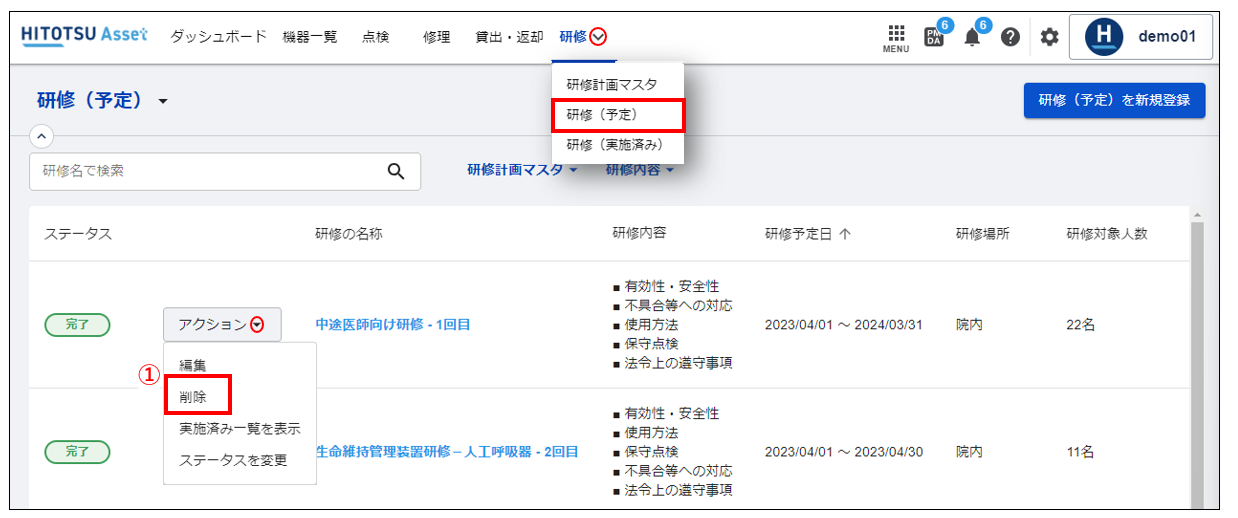The image size is (1238, 518).
Task: Open the demo01 user account button
Action: click(1141, 37)
